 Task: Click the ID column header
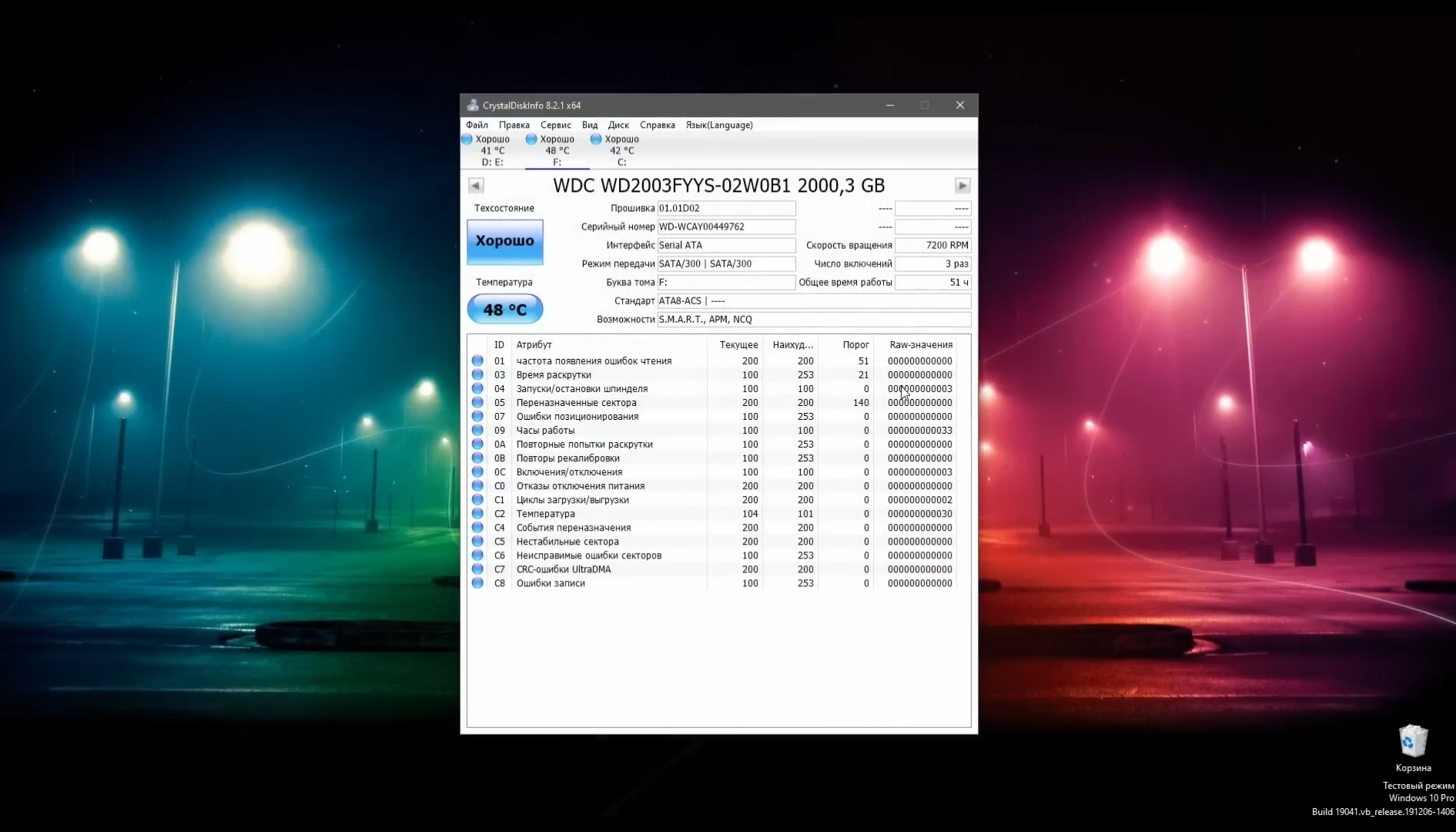(499, 345)
